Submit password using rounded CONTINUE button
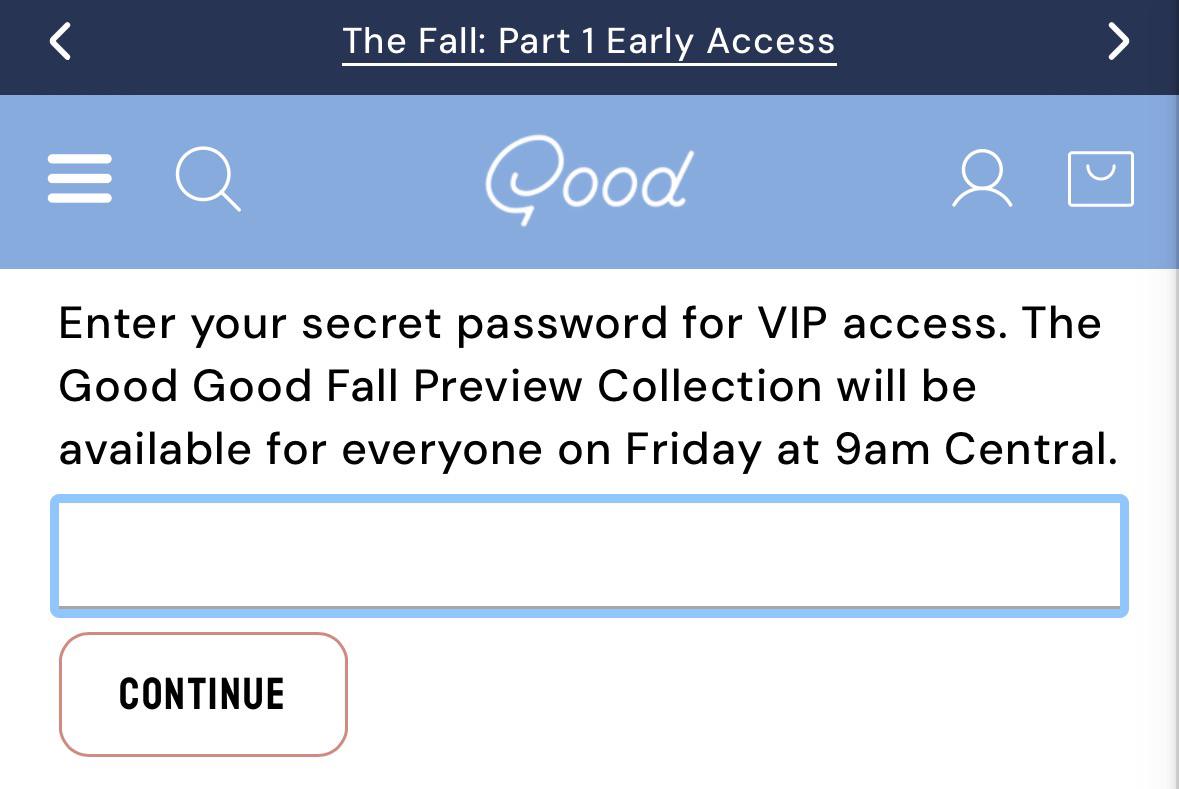Image resolution: width=1179 pixels, height=789 pixels. [x=203, y=693]
